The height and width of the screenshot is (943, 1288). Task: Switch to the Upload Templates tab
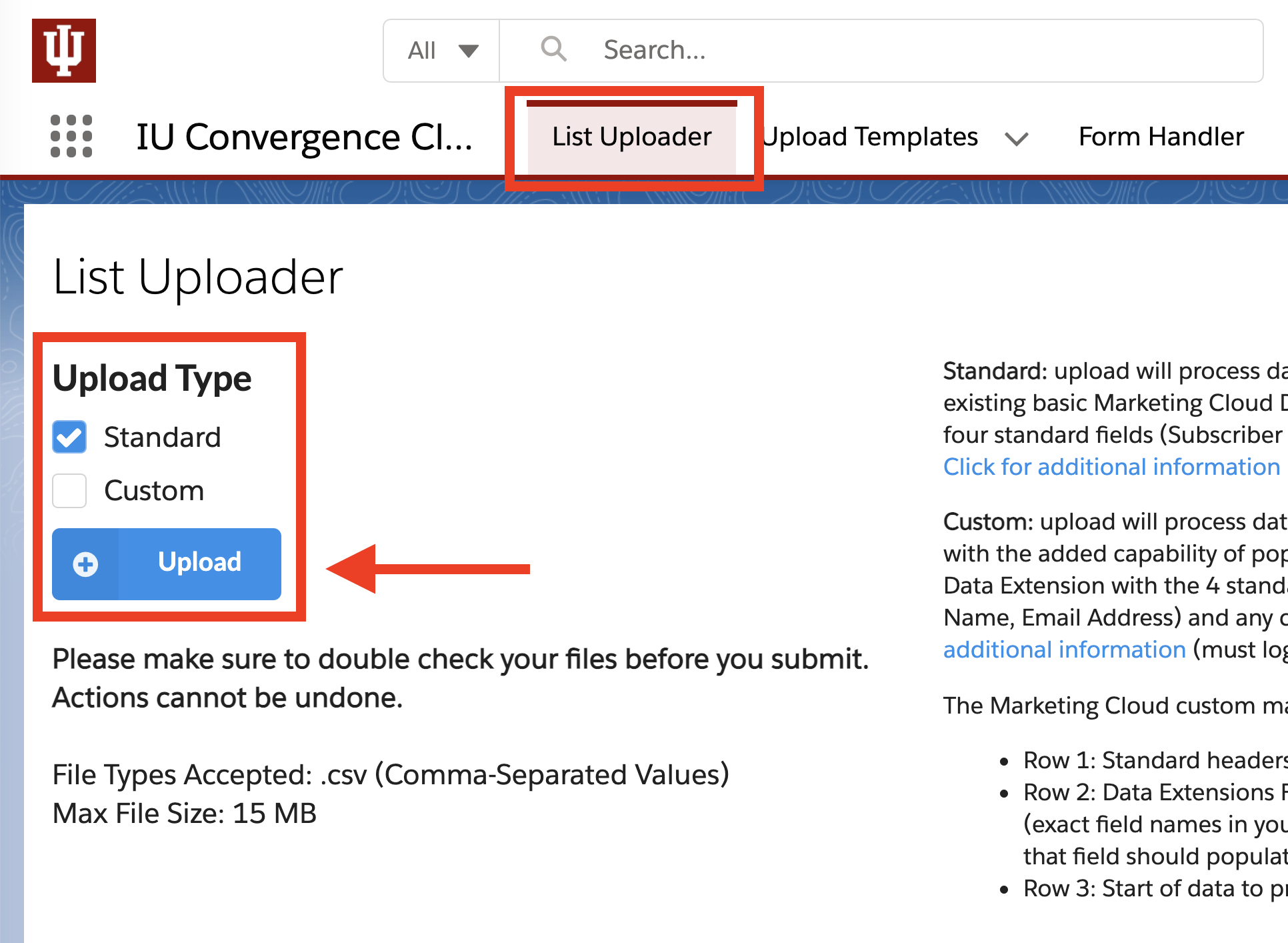point(871,137)
